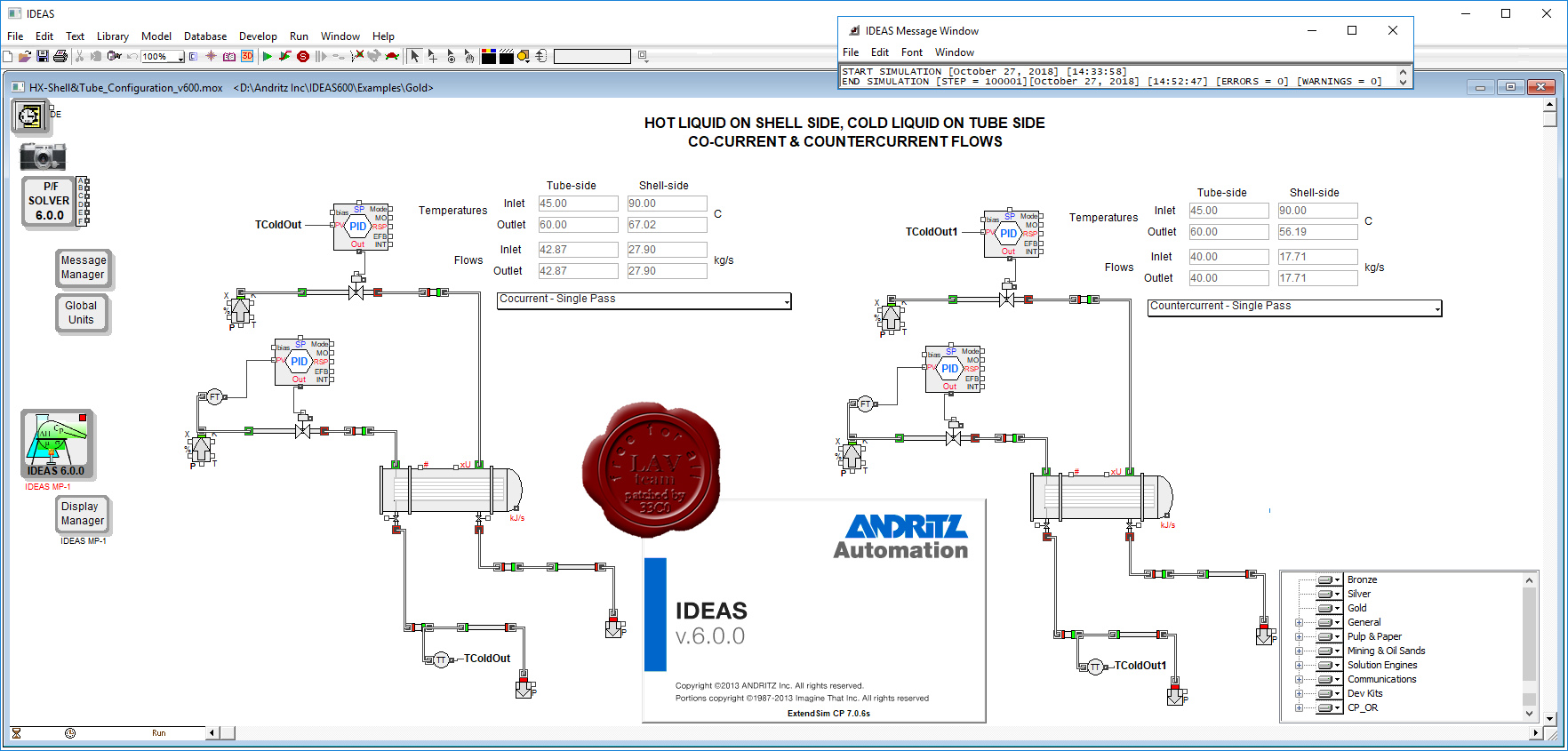
Task: Print the model via the printer icon
Action: click(x=60, y=56)
